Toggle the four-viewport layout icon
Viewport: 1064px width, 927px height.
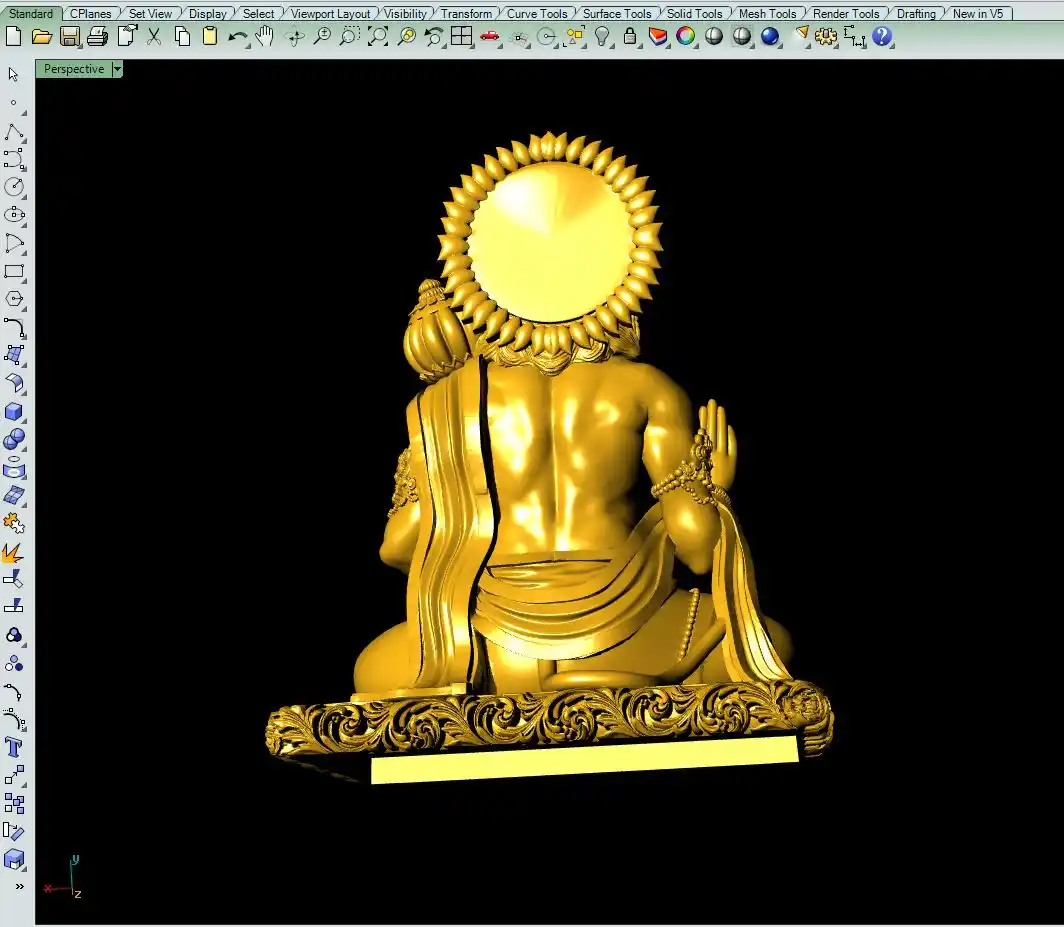(461, 37)
